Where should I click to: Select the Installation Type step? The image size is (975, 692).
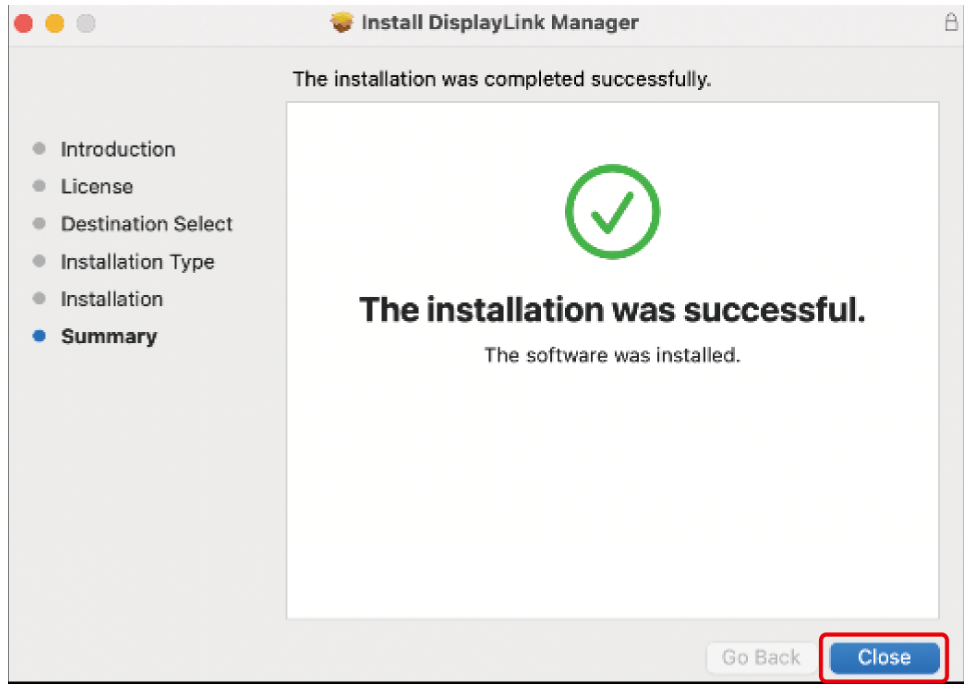(137, 262)
